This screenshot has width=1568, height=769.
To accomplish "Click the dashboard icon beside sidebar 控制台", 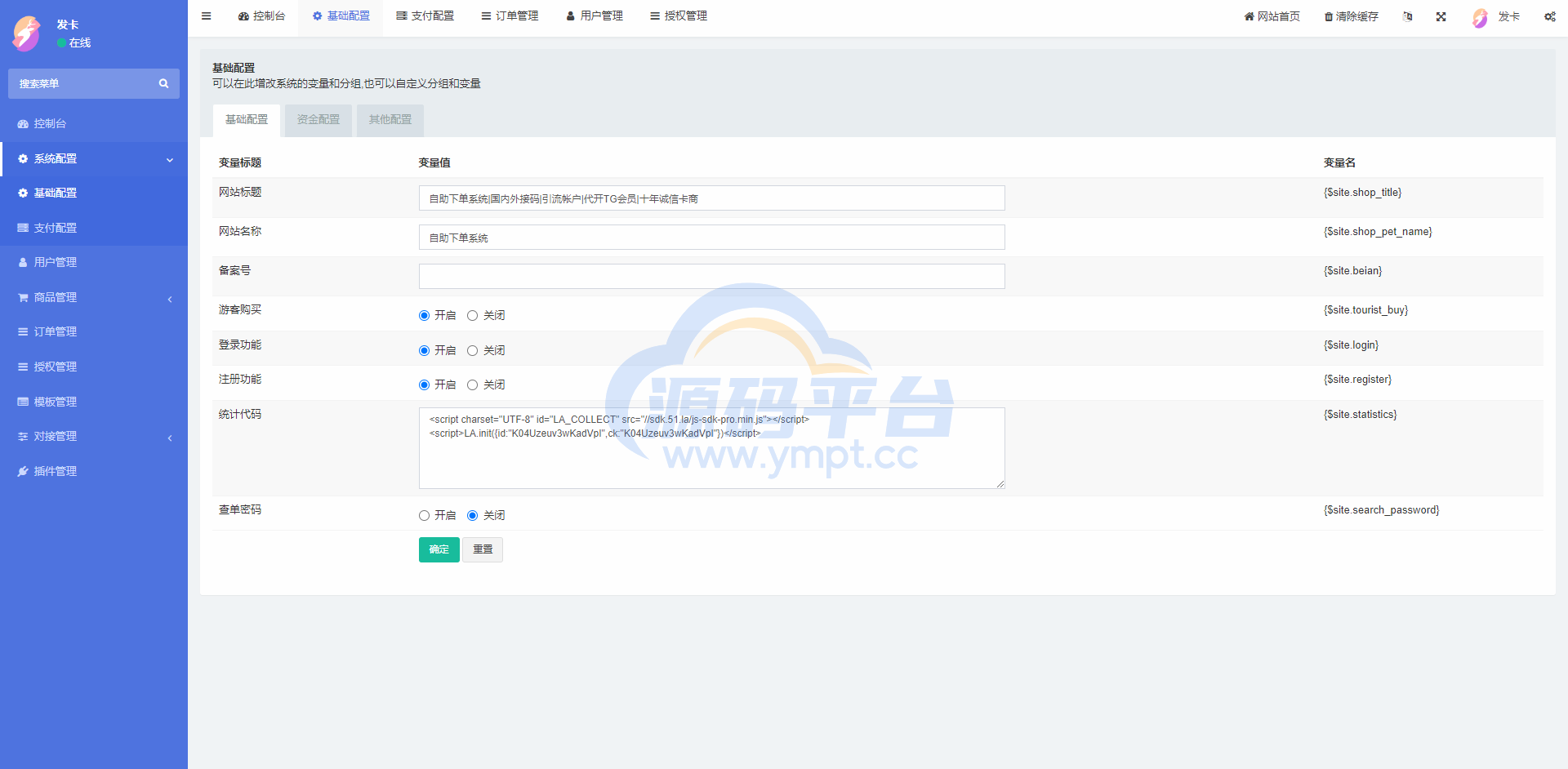I will (23, 124).
